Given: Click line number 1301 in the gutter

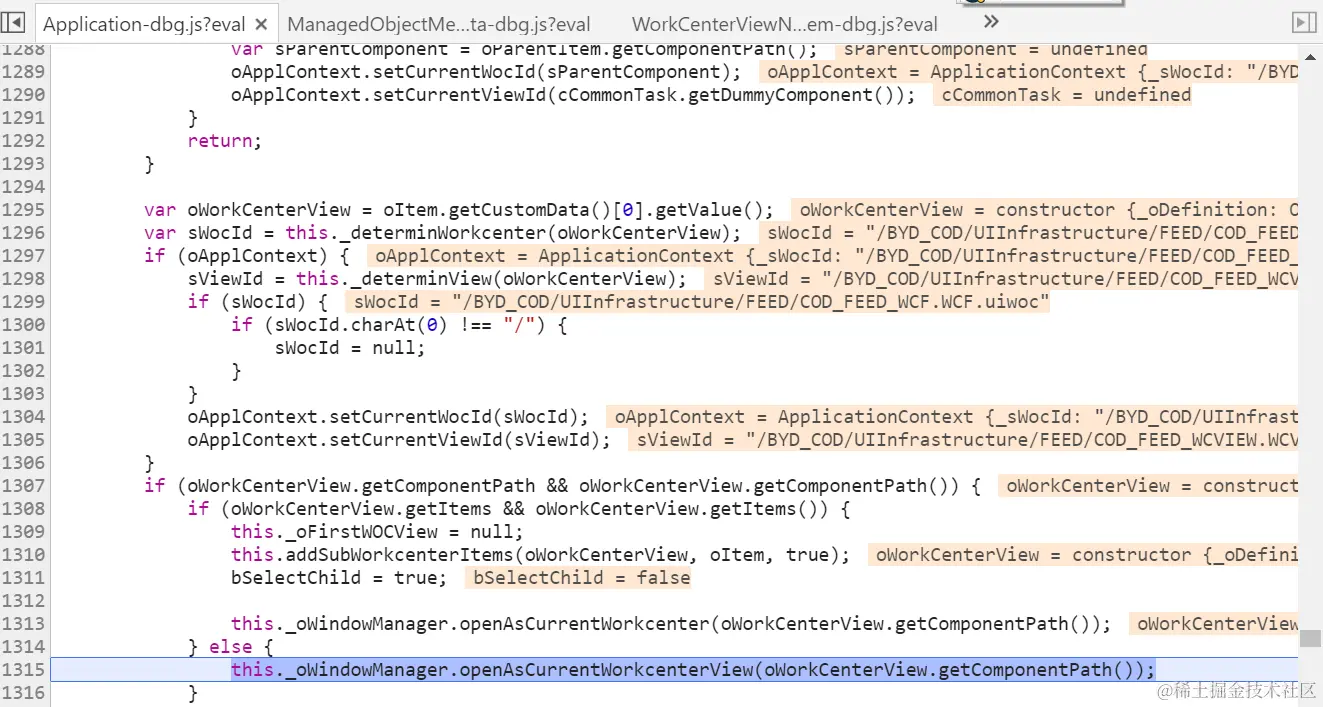Looking at the screenshot, I should pos(23,348).
